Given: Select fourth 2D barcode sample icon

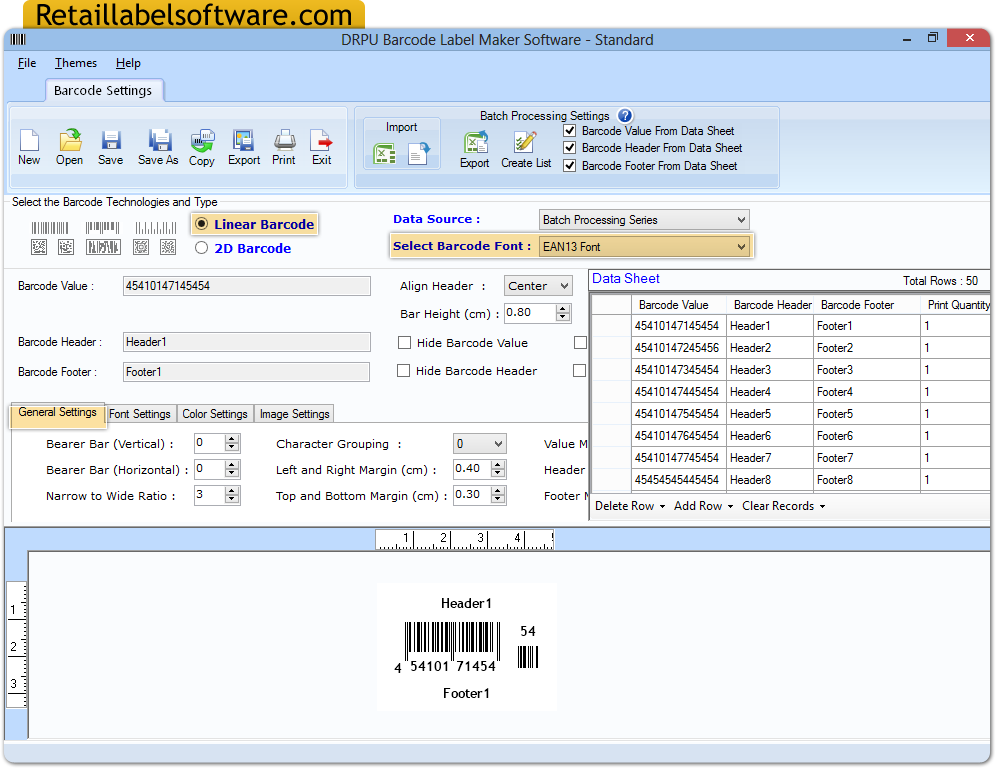Looking at the screenshot, I should 141,247.
